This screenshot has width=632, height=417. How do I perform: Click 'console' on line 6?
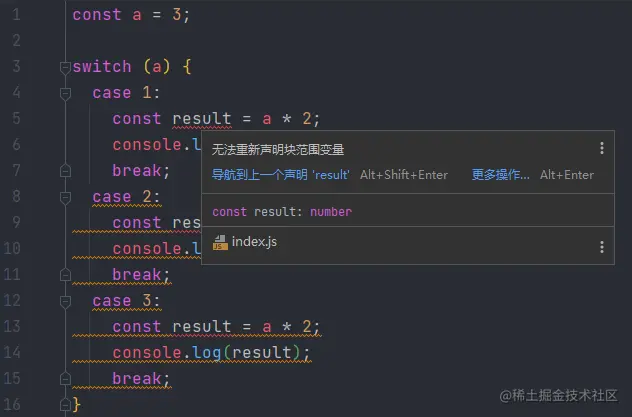click(x=147, y=145)
